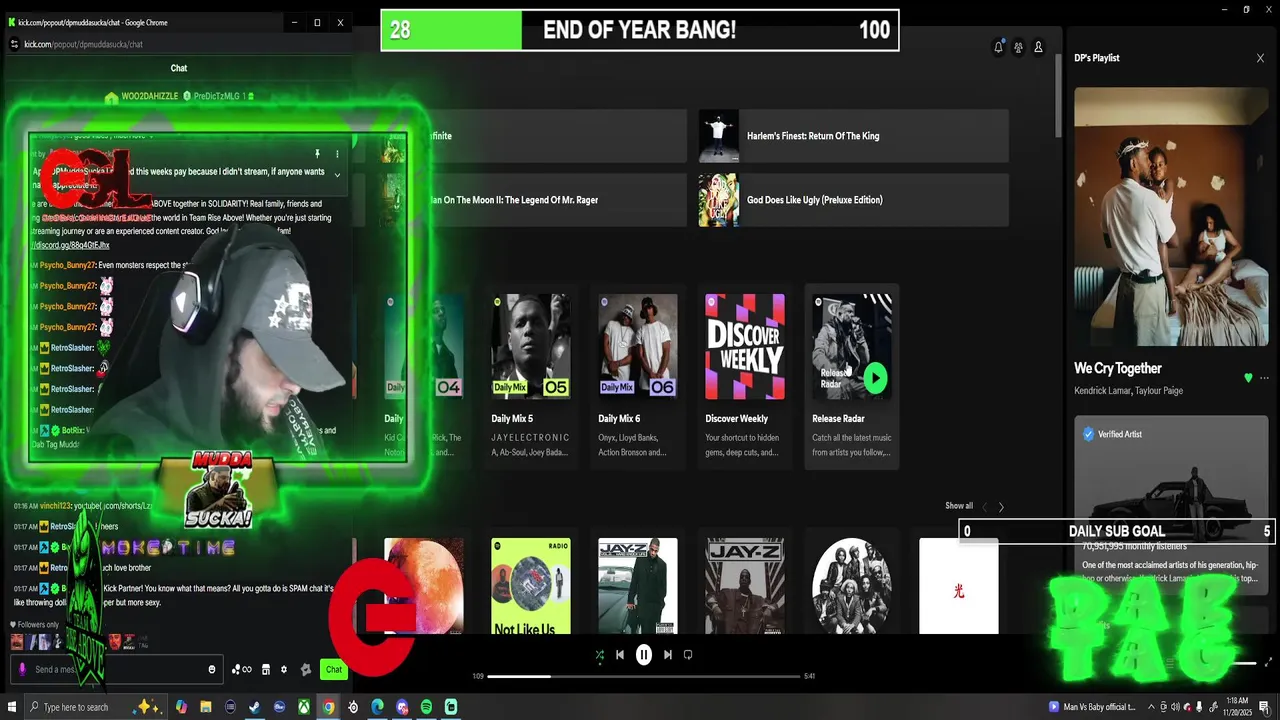Seek within the song progress bar
1280x720 pixels.
[644, 676]
